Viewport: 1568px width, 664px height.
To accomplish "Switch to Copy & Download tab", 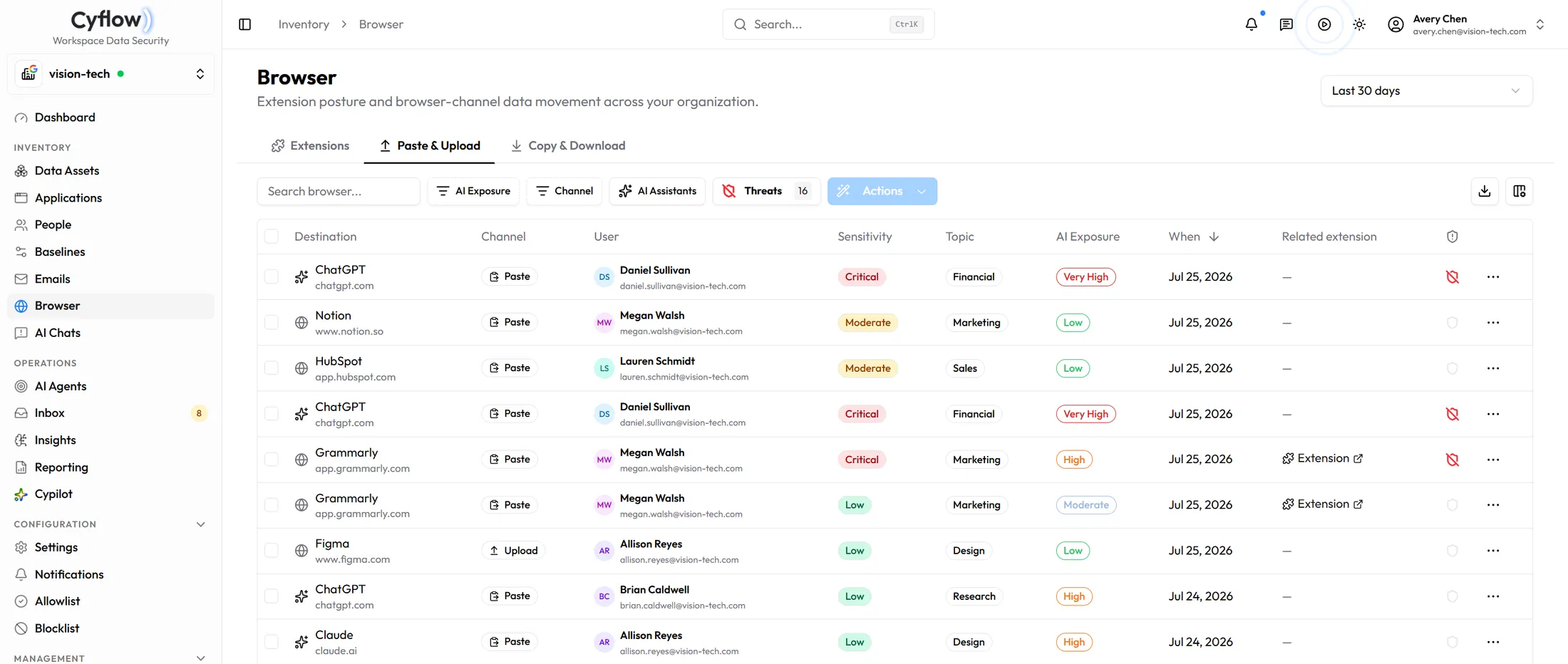I will [x=567, y=145].
